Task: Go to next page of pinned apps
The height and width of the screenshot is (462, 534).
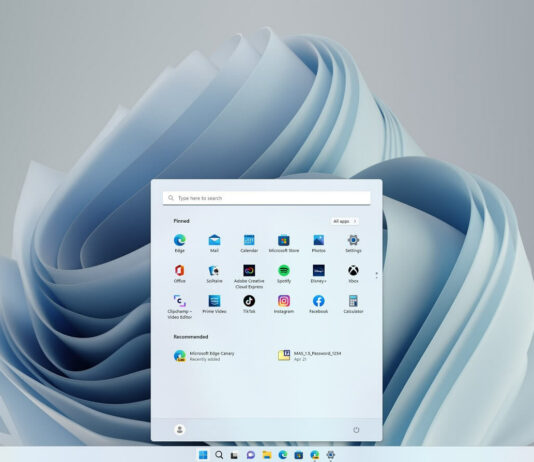Action: [x=376, y=278]
